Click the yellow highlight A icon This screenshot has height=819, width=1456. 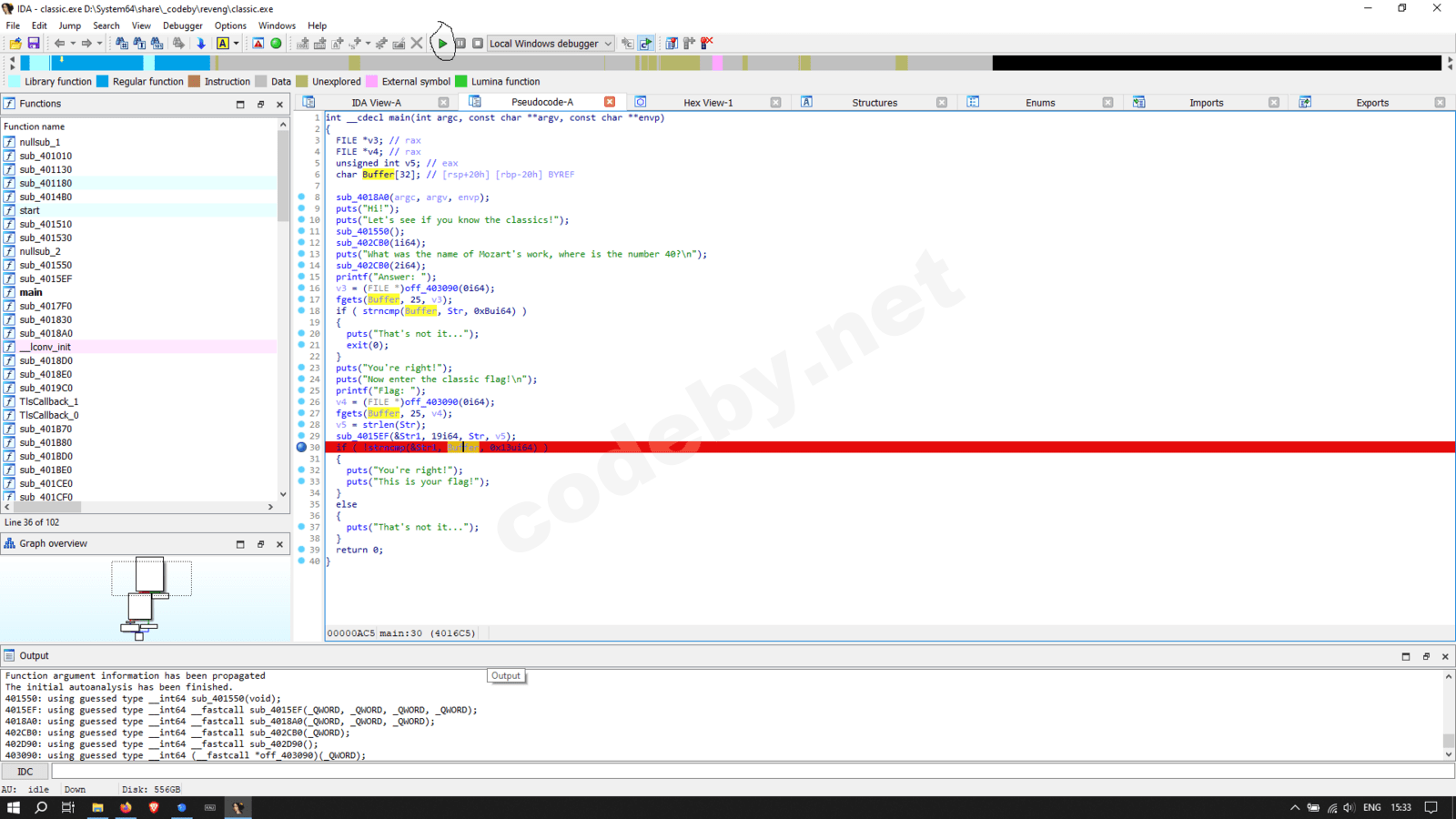coord(223,44)
